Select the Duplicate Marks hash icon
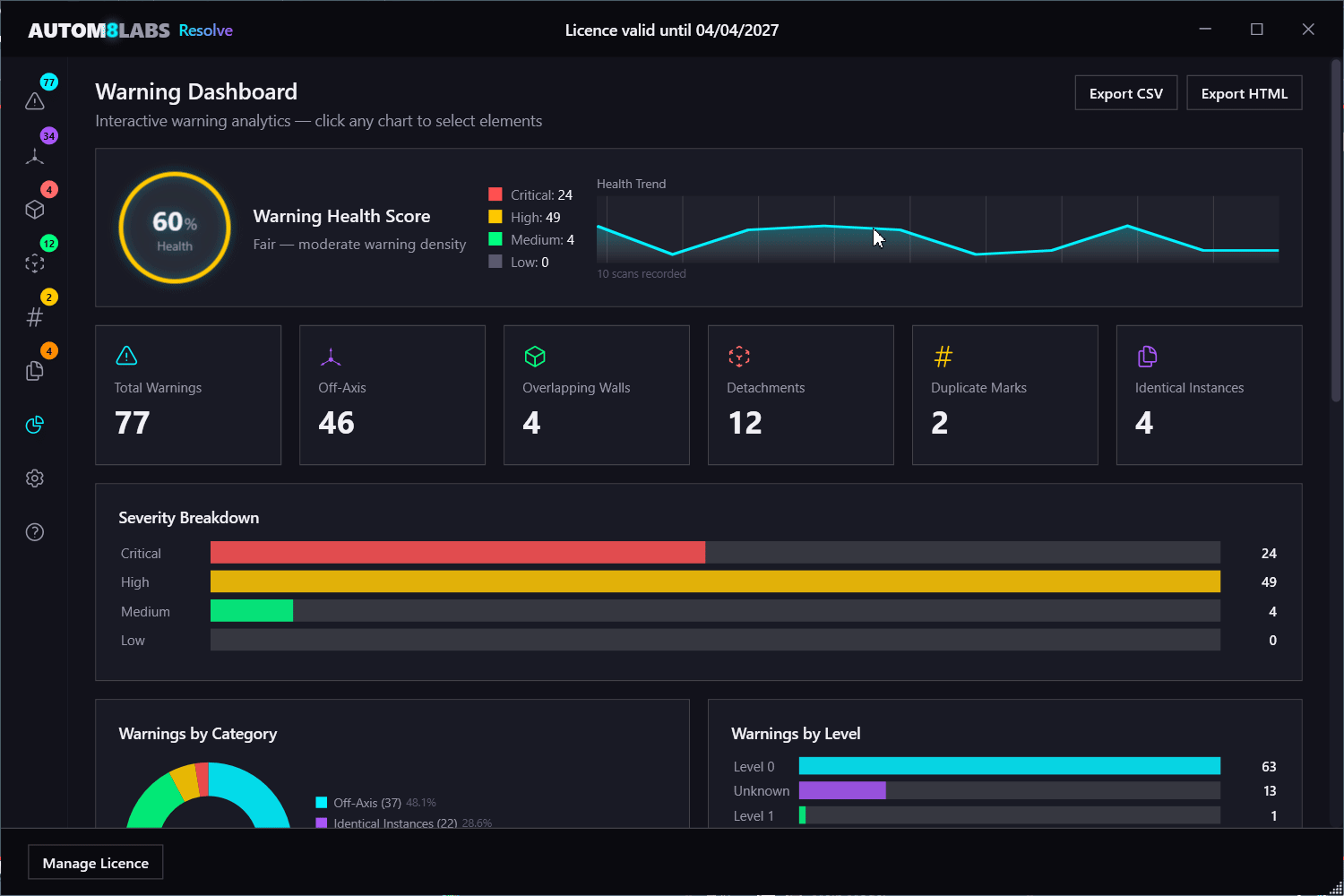1344x896 pixels. tap(34, 316)
